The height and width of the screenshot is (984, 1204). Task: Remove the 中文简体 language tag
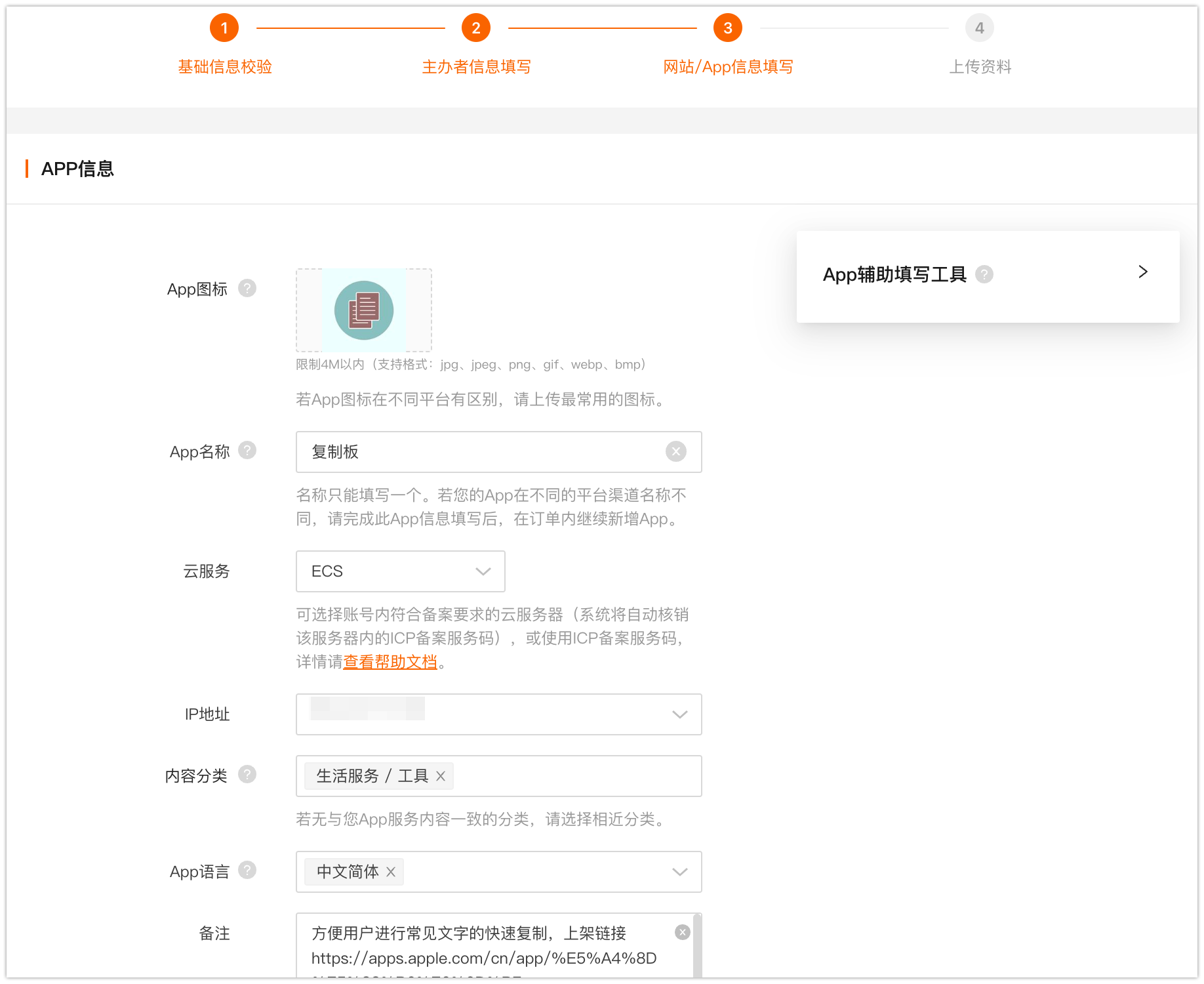click(x=391, y=872)
